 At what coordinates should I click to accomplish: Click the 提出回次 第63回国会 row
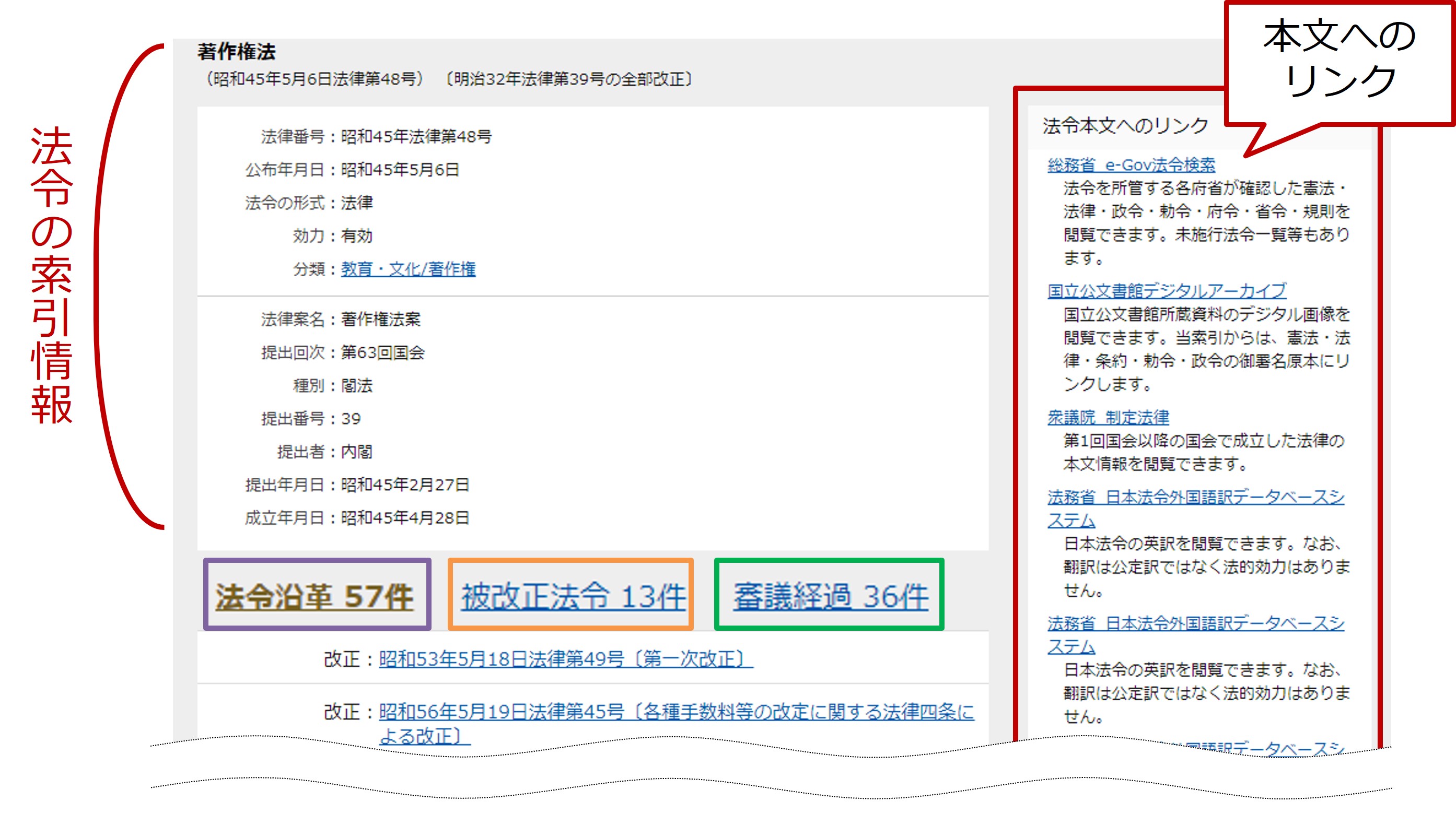click(343, 352)
